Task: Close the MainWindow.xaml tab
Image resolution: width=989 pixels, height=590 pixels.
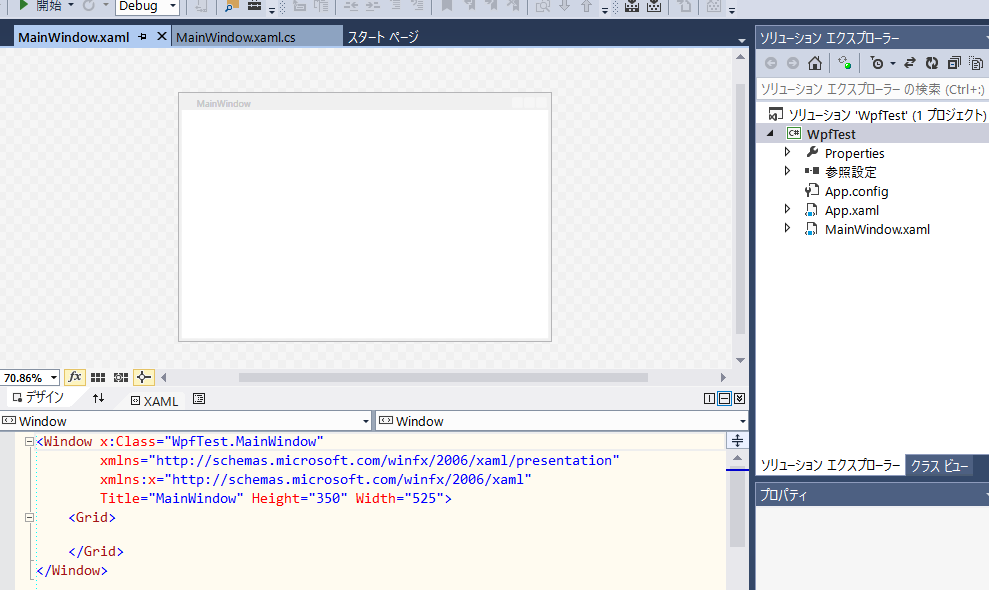Action: coord(161,37)
